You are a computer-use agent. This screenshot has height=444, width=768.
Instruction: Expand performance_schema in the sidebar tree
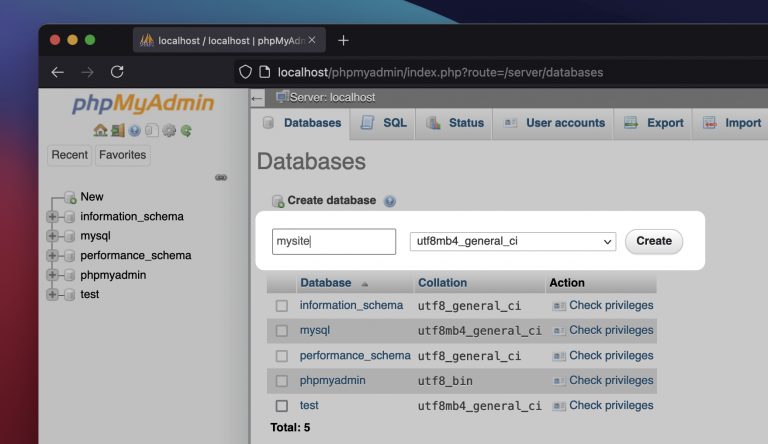[52, 255]
